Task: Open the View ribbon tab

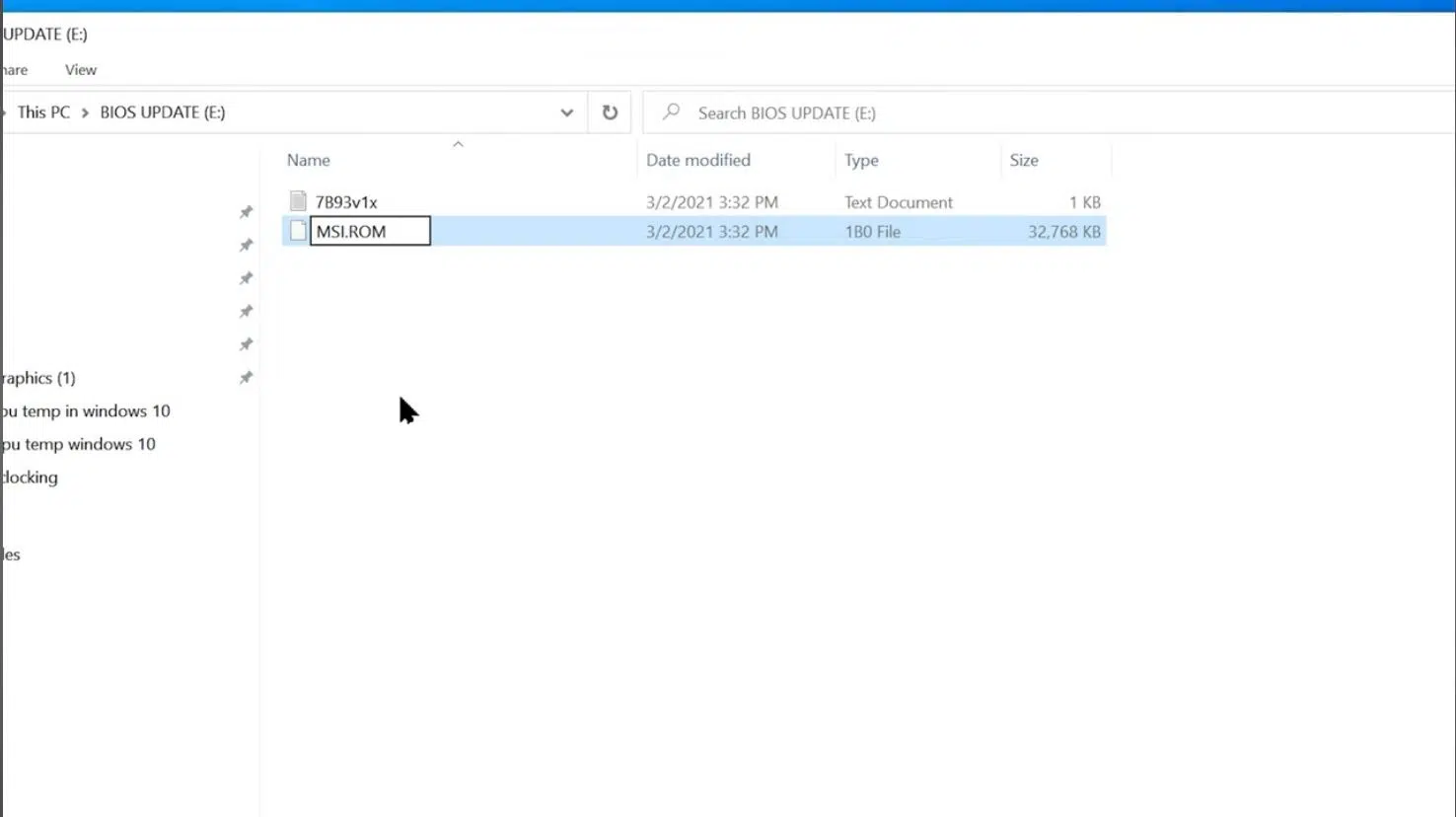Action: (x=81, y=70)
